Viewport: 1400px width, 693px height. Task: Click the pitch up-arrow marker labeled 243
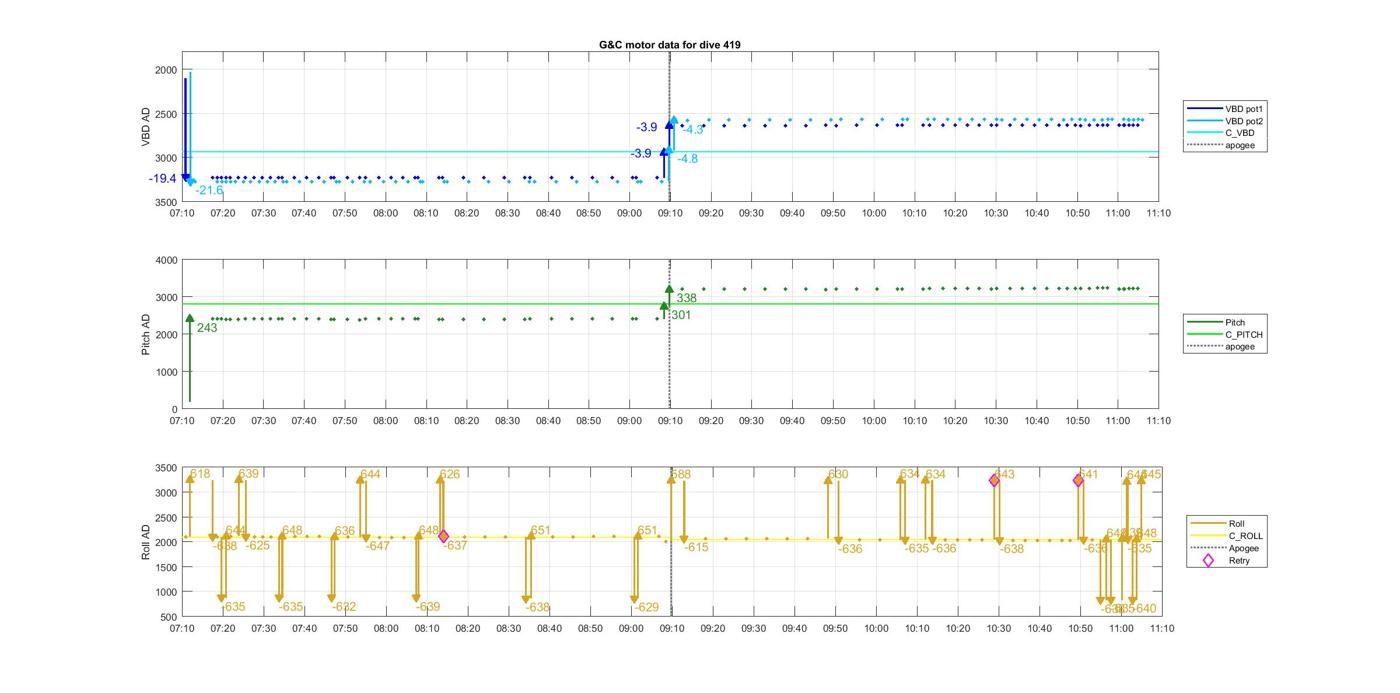[x=189, y=319]
